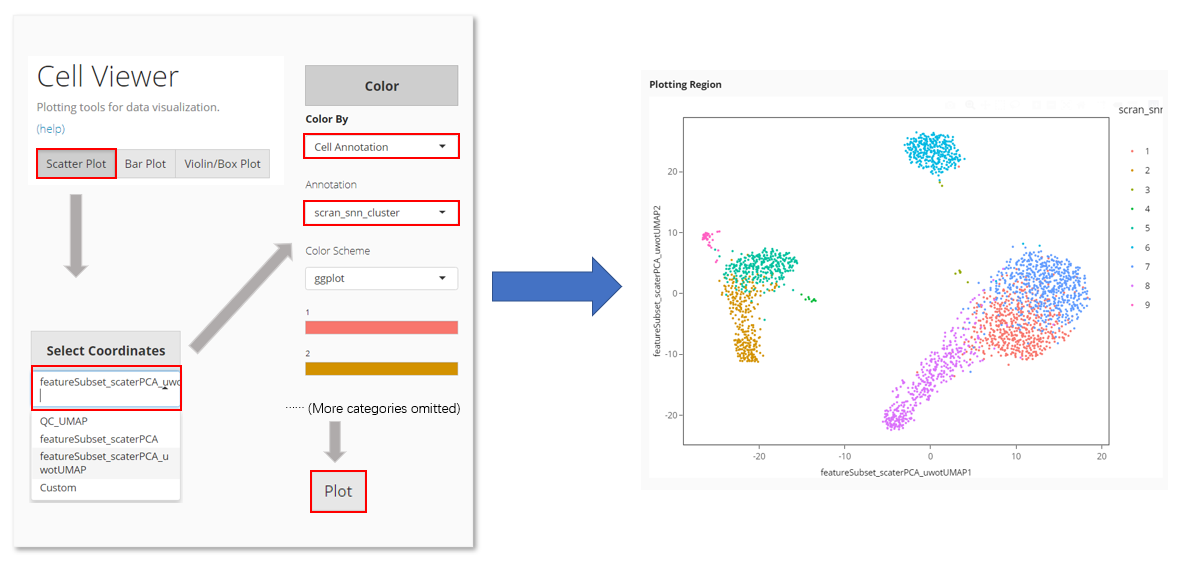
Task: Open the Bar Plot tab
Action: (146, 164)
